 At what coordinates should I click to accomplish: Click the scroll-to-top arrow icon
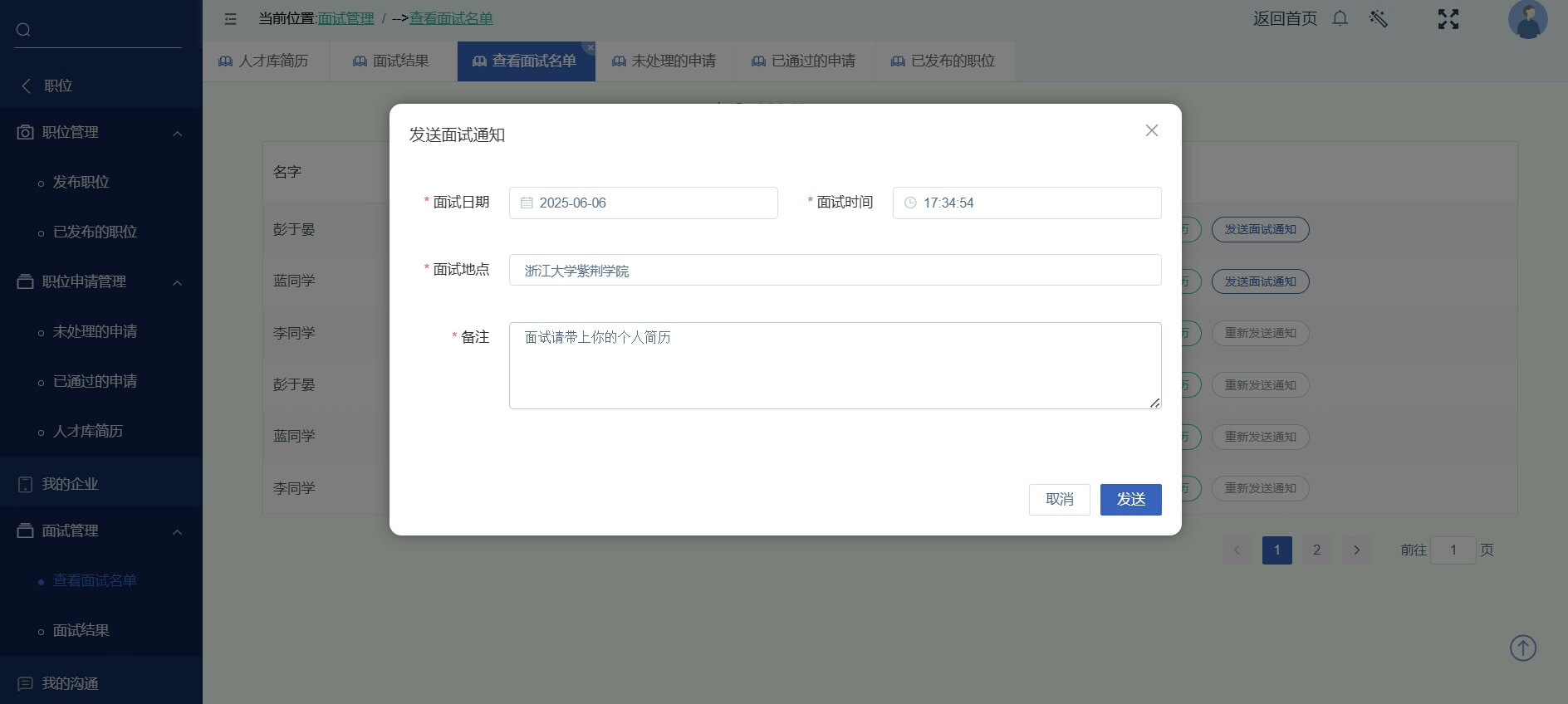point(1522,648)
